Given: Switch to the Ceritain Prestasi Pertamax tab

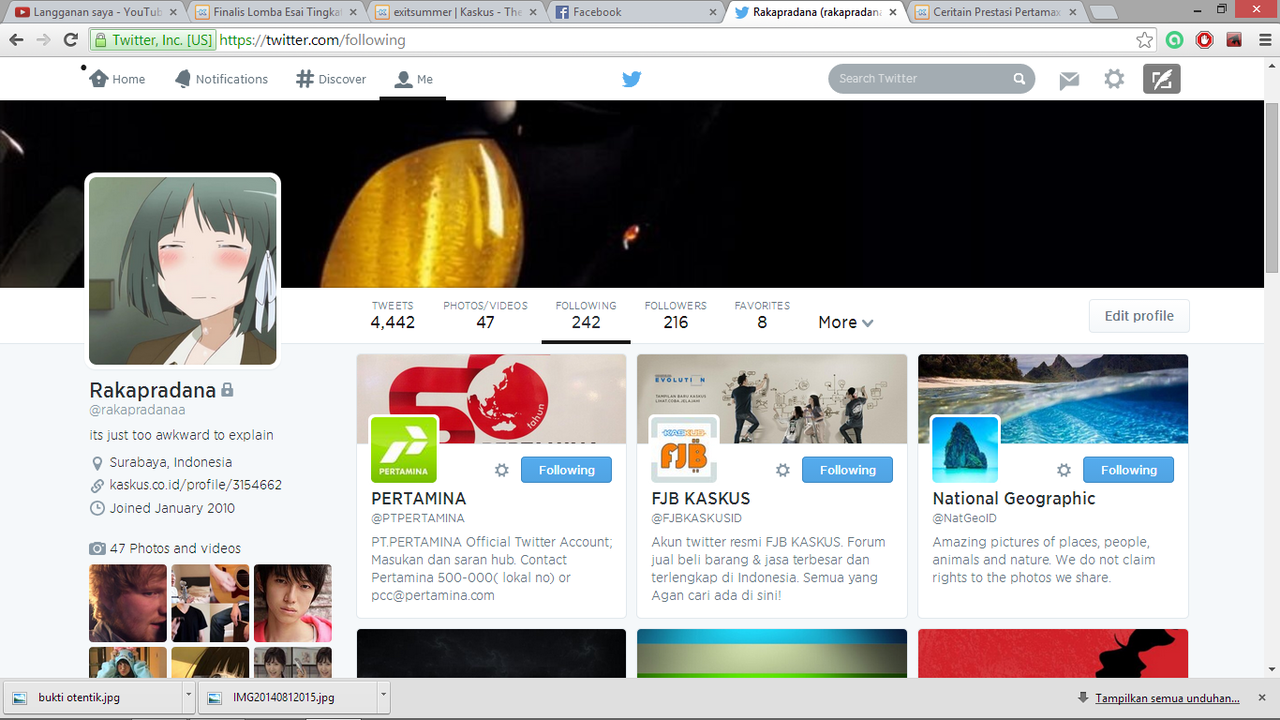Looking at the screenshot, I should [995, 12].
